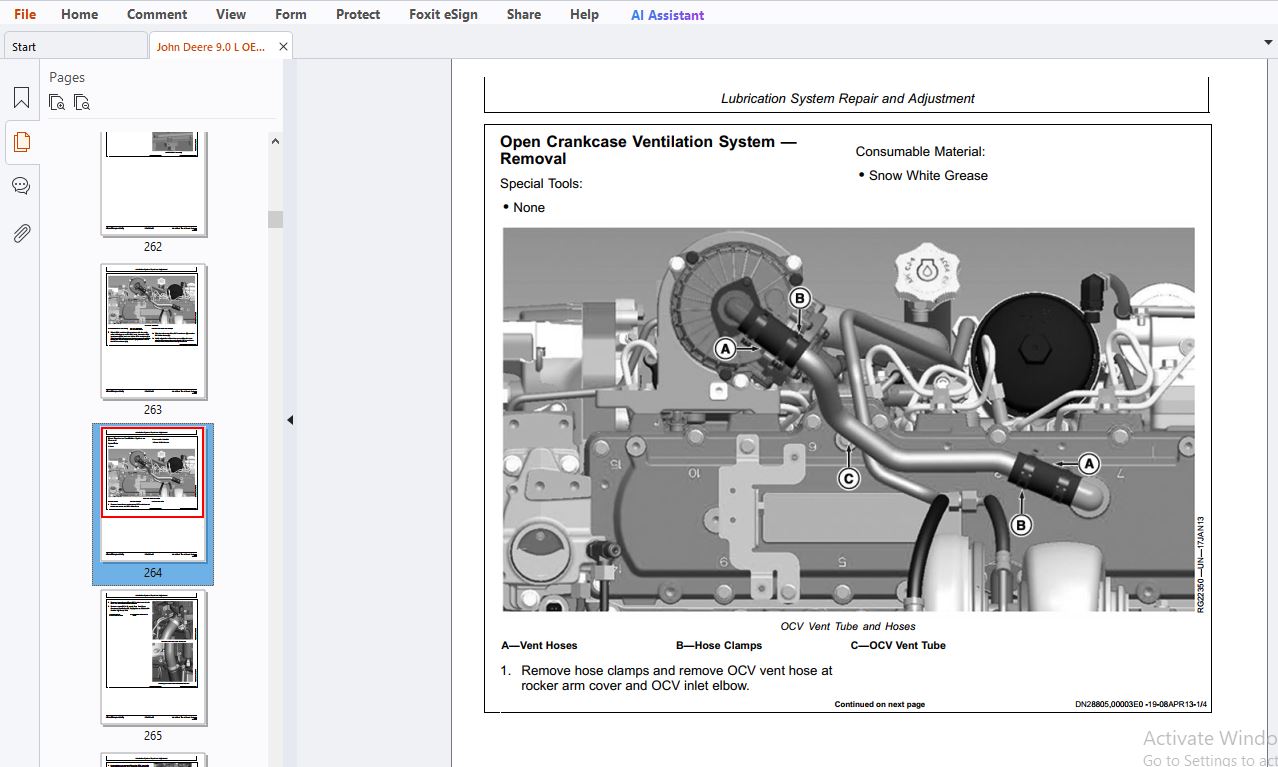The width and height of the screenshot is (1278, 767).
Task: Open the Foxit eSign tab
Action: [x=443, y=14]
